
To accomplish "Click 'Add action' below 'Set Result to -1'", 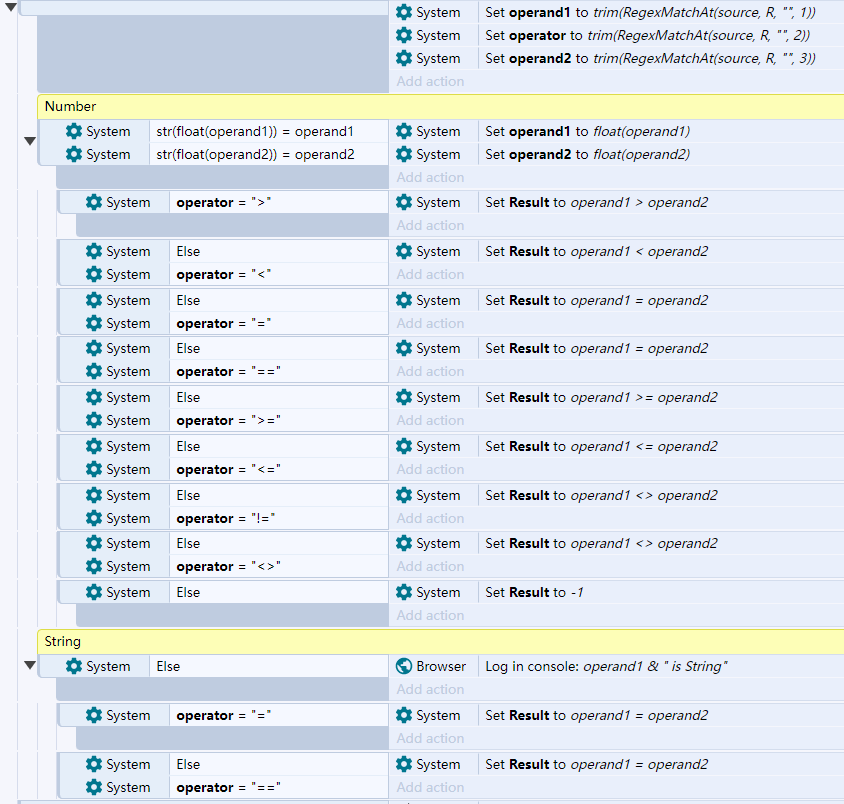I will [430, 615].
